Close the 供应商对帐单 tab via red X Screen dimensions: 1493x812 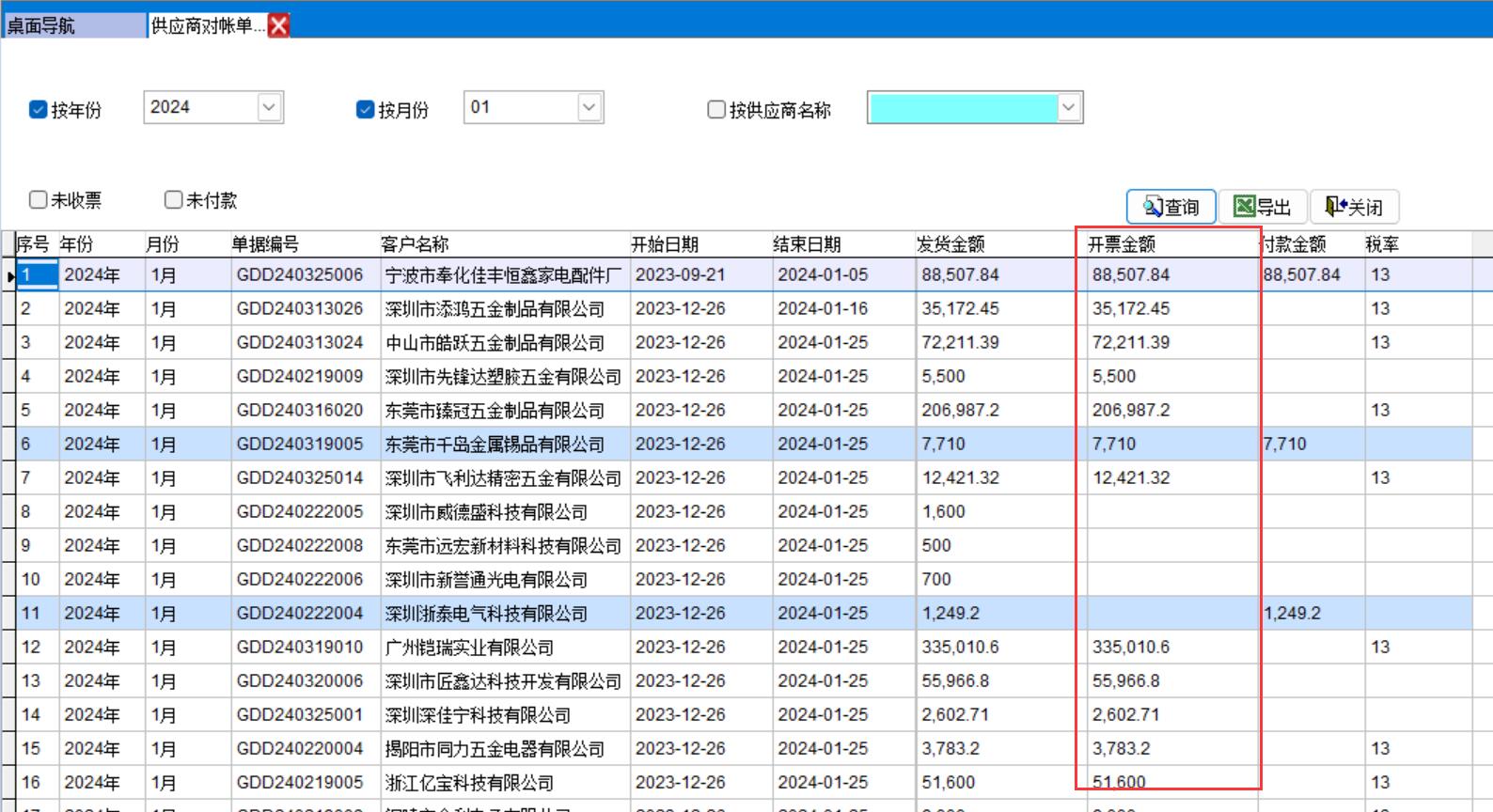279,25
